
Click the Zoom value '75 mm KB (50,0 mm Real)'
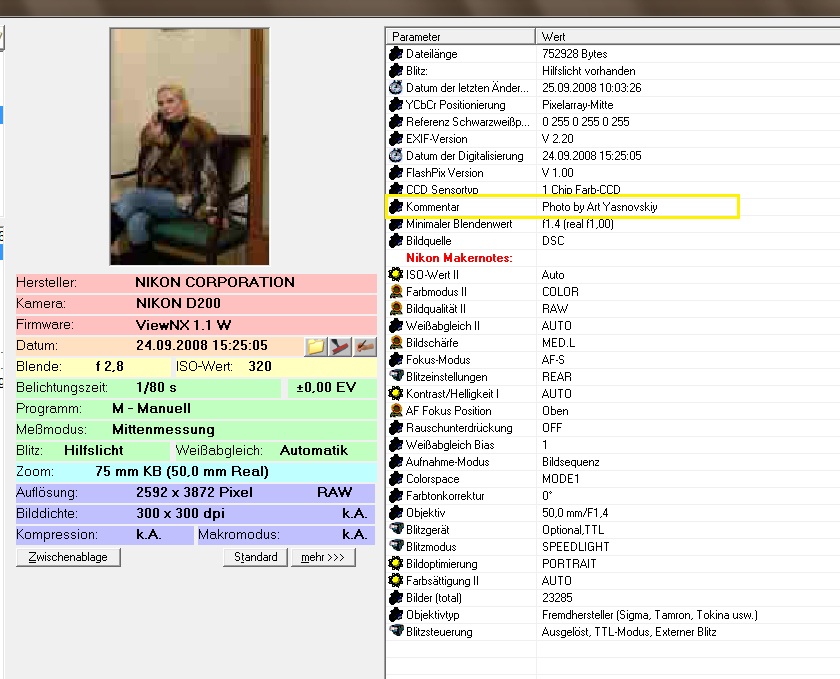point(182,472)
